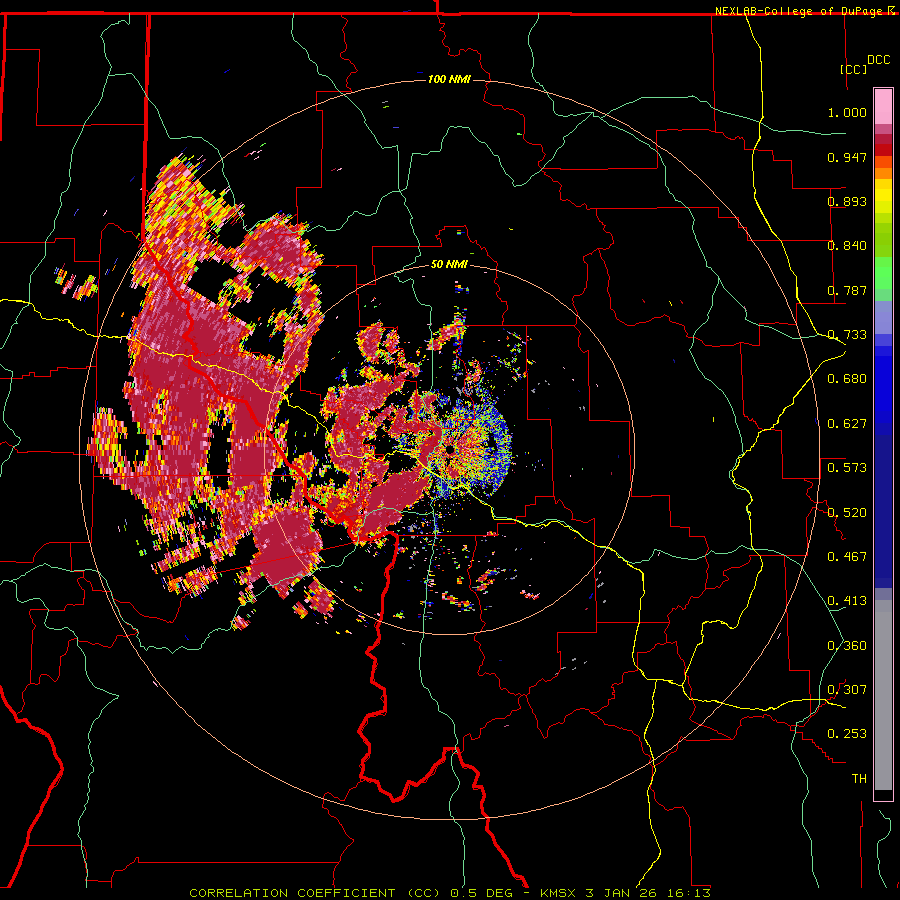The width and height of the screenshot is (900, 900).
Task: Click the 3 JAN 26 date in the caption
Action: [x=622, y=893]
